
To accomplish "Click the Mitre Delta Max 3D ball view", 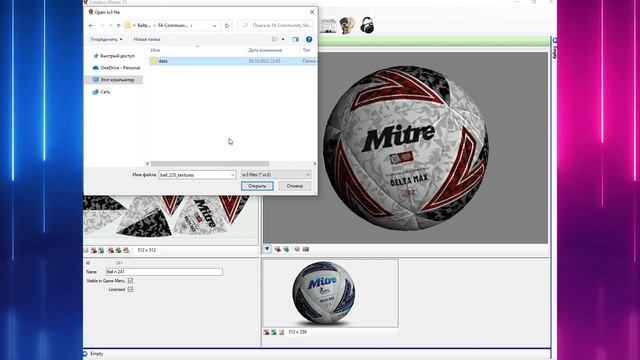I will coord(406,148).
